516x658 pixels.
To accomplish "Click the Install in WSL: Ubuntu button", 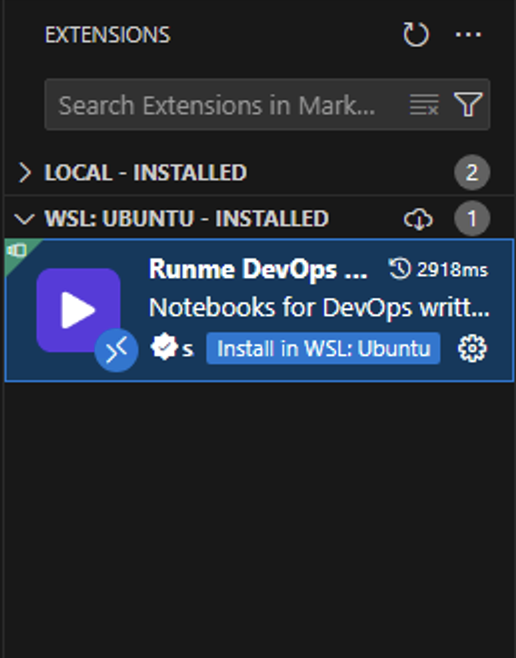I will pyautogui.click(x=323, y=349).
